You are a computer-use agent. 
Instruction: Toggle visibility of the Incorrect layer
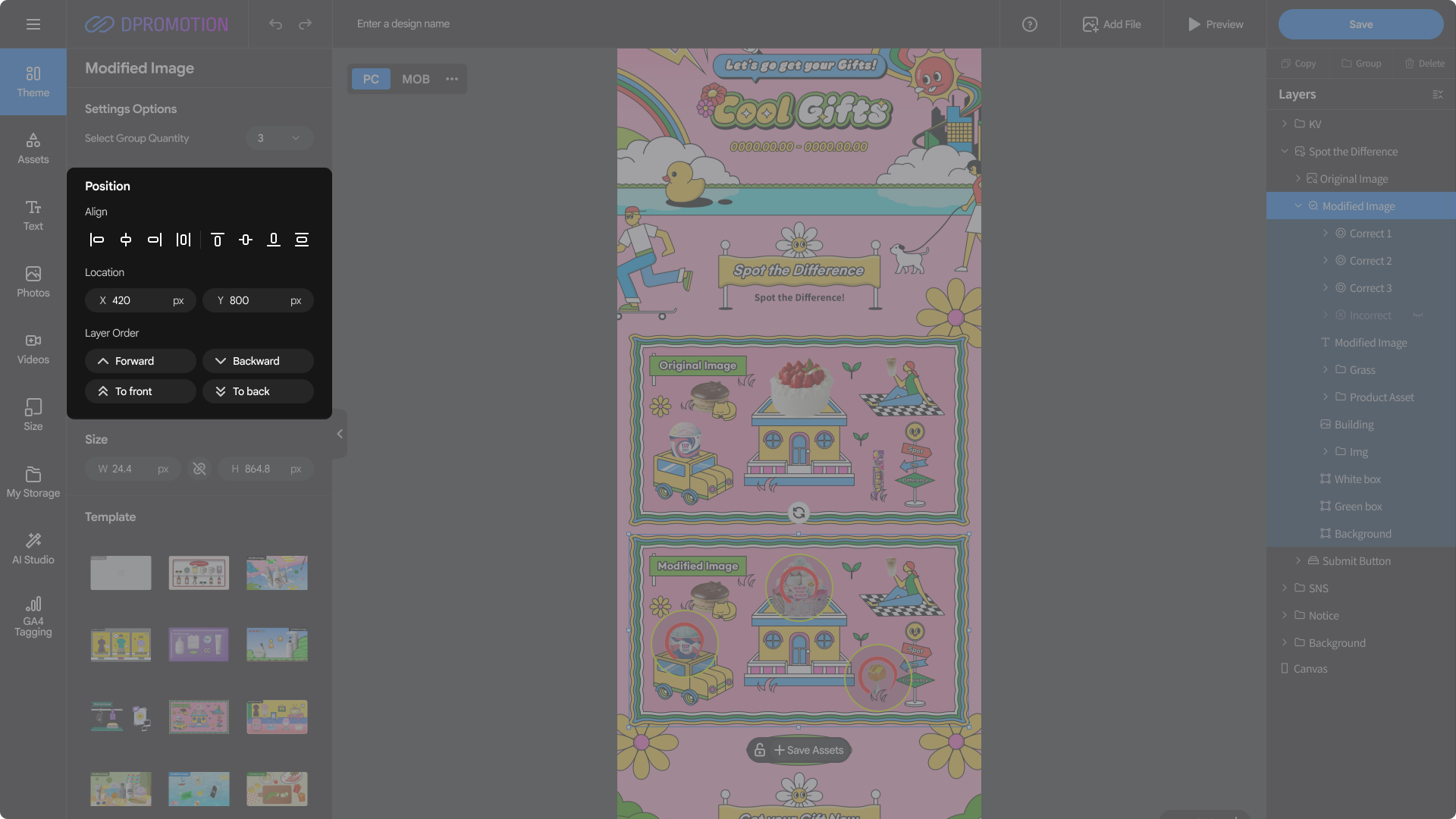(x=1417, y=315)
